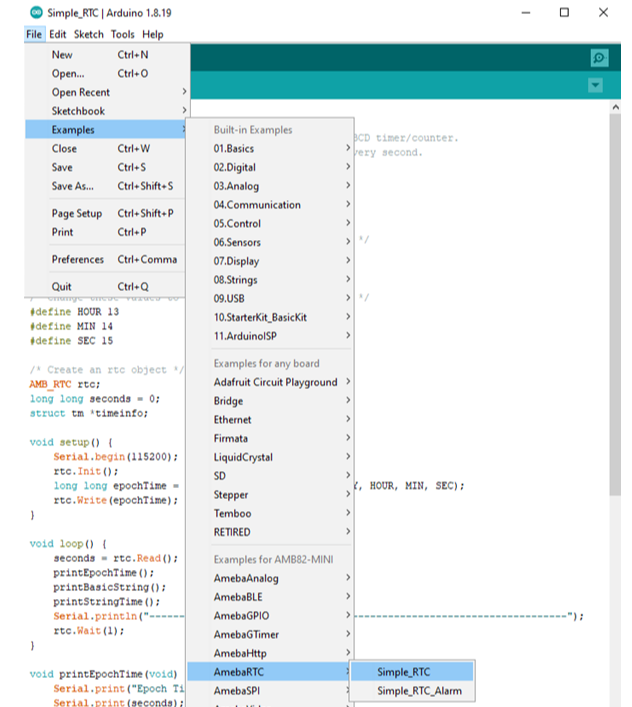
Task: Click the '#define MIN 14' code line
Action: [x=71, y=326]
